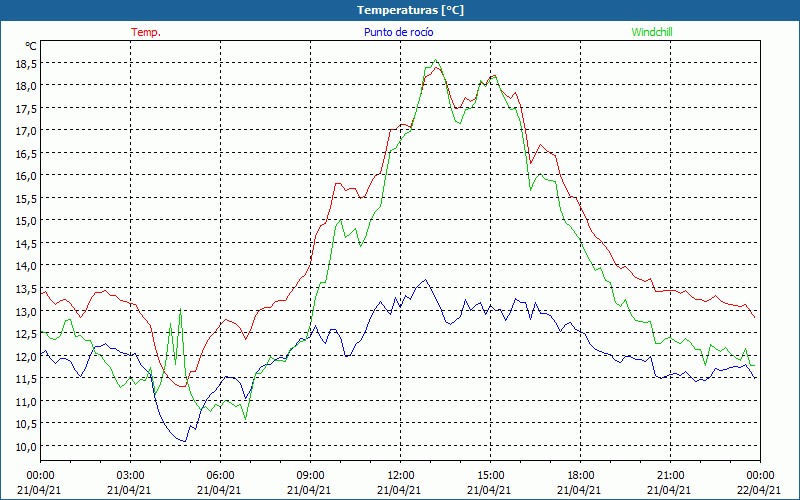Click the 10,0 y-axis value
Image resolution: width=800 pixels, height=500 pixels.
tap(25, 446)
